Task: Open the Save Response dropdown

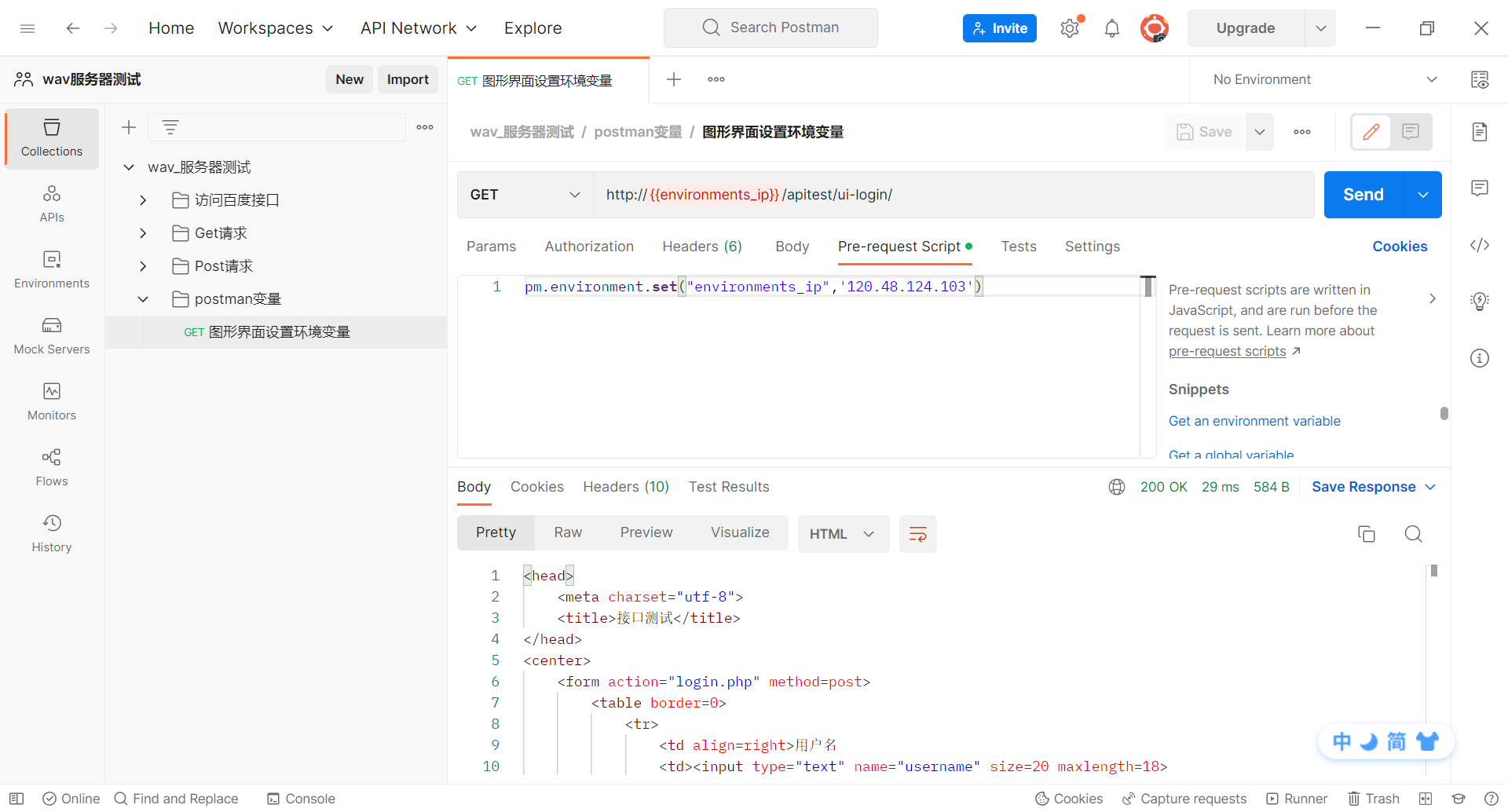Action: (1374, 487)
